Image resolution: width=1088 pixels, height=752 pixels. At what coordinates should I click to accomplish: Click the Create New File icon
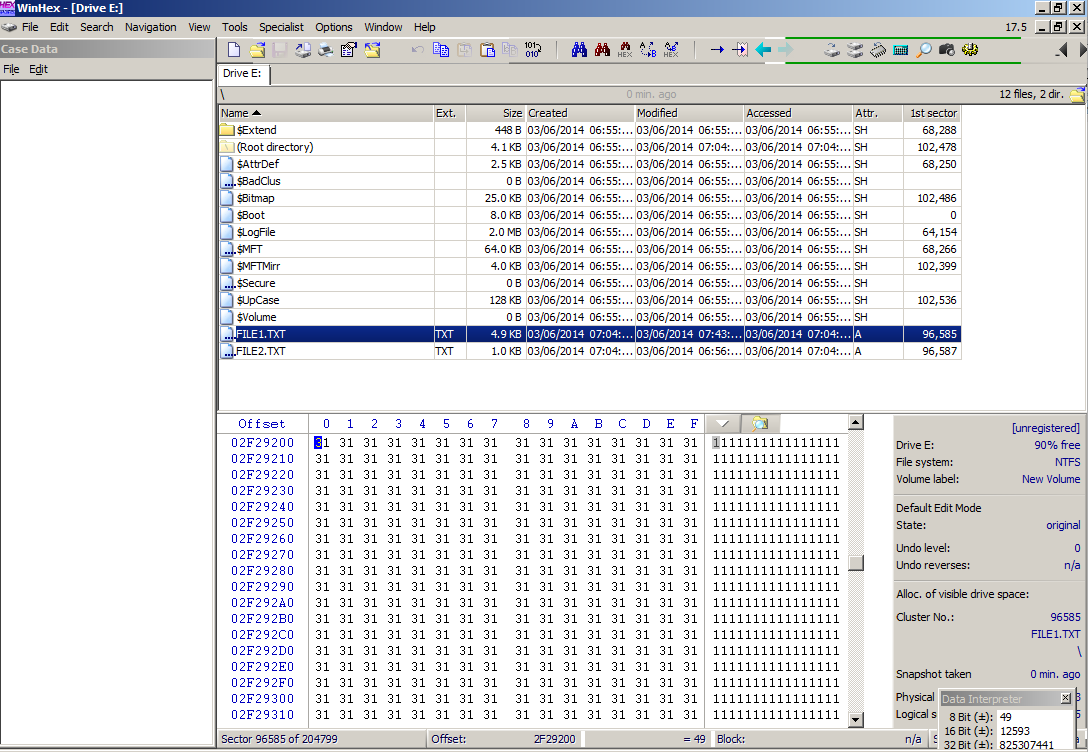tap(233, 49)
